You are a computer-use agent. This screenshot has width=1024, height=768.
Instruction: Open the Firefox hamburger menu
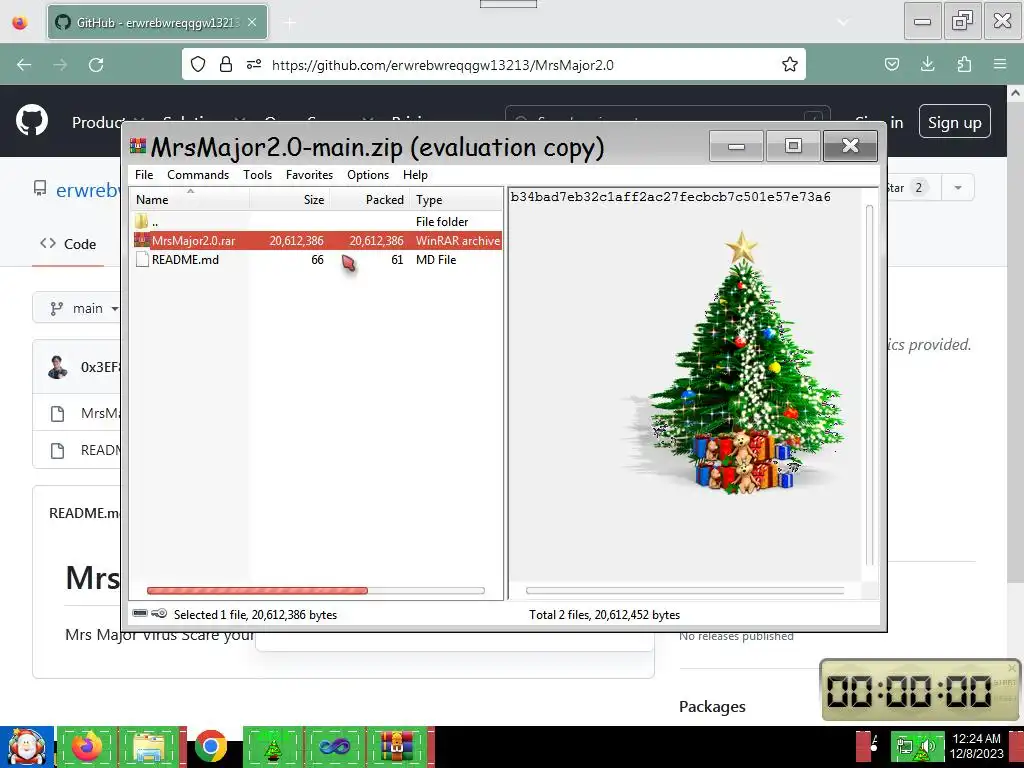[1000, 64]
